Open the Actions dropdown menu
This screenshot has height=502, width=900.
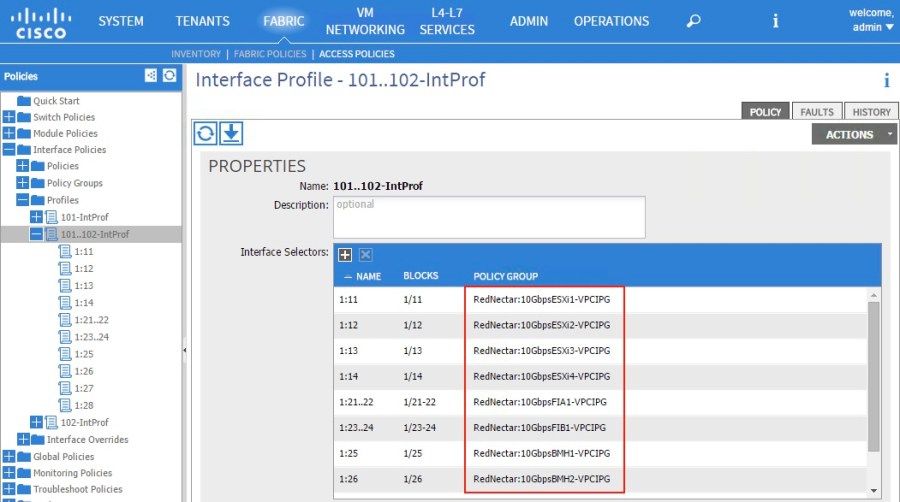tap(853, 135)
